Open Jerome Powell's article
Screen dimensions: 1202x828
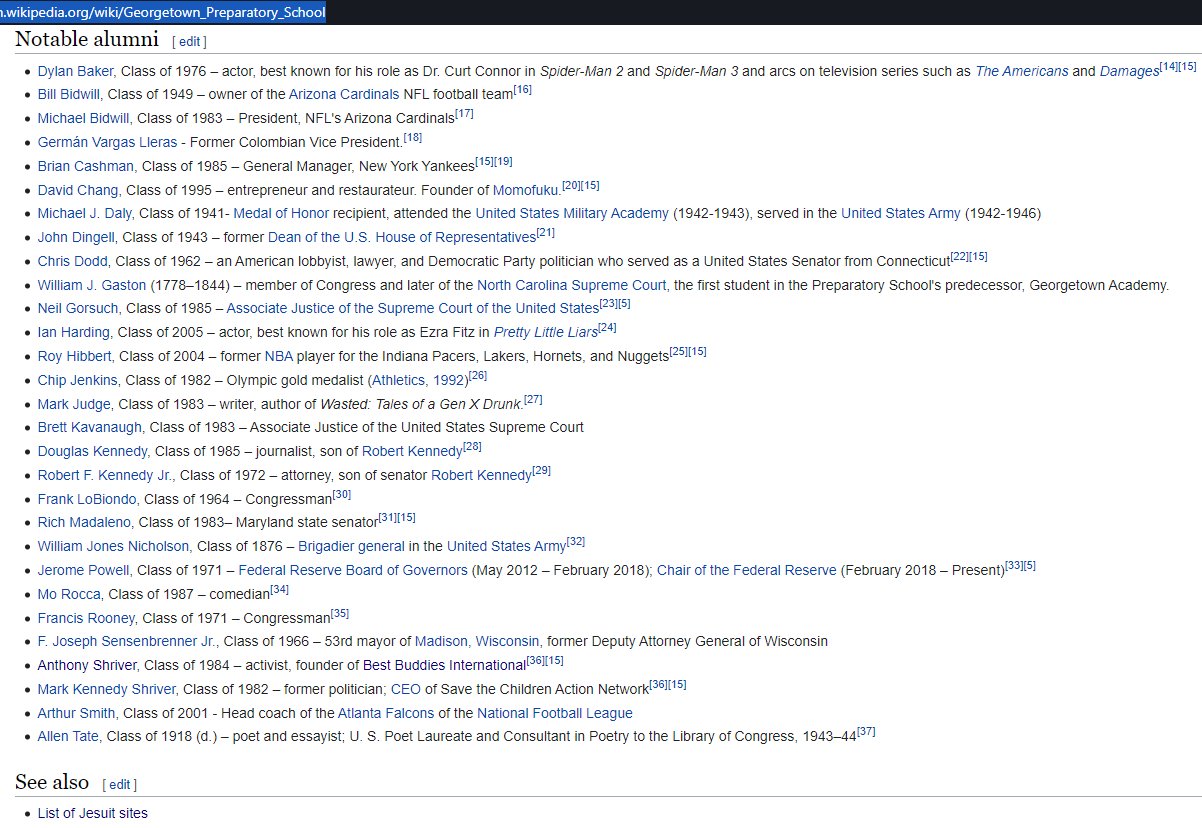[84, 570]
